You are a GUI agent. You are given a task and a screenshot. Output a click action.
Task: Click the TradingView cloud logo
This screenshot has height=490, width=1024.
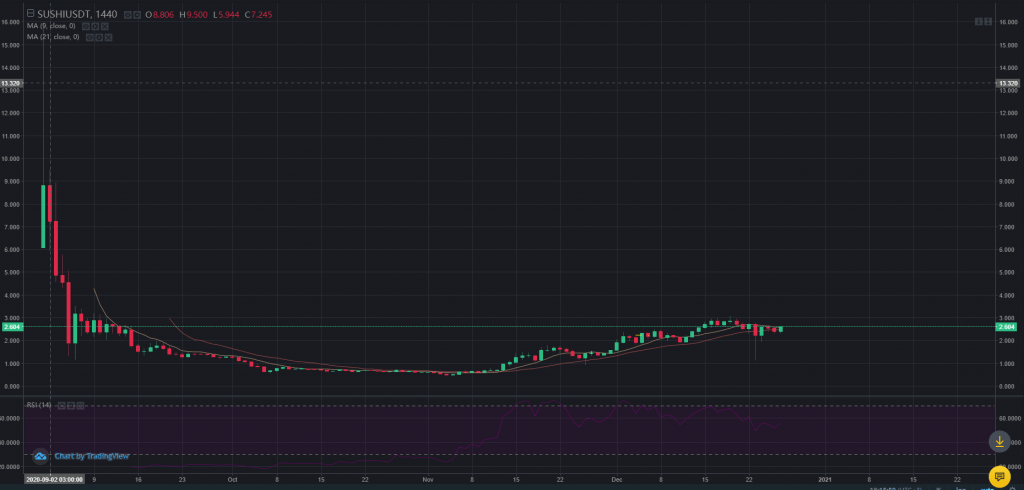pyautogui.click(x=41, y=457)
